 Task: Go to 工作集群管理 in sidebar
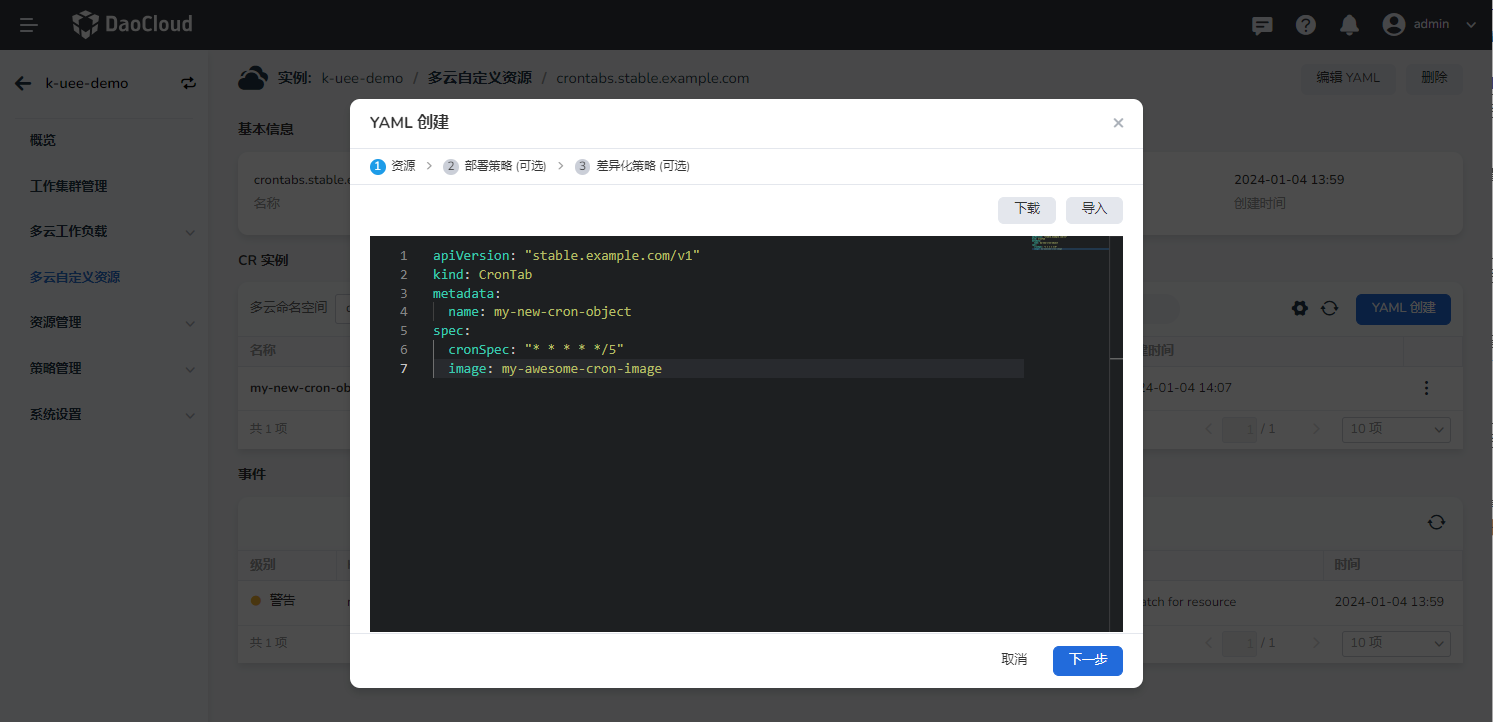pyautogui.click(x=68, y=186)
